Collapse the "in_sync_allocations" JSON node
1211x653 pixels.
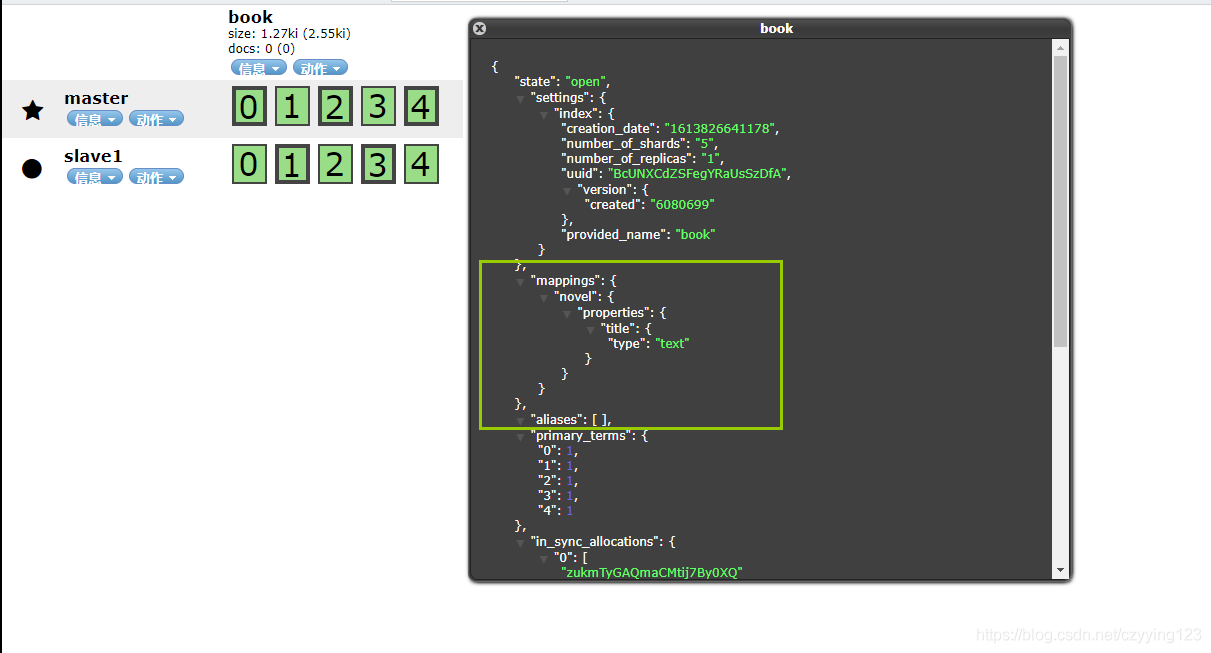click(520, 542)
